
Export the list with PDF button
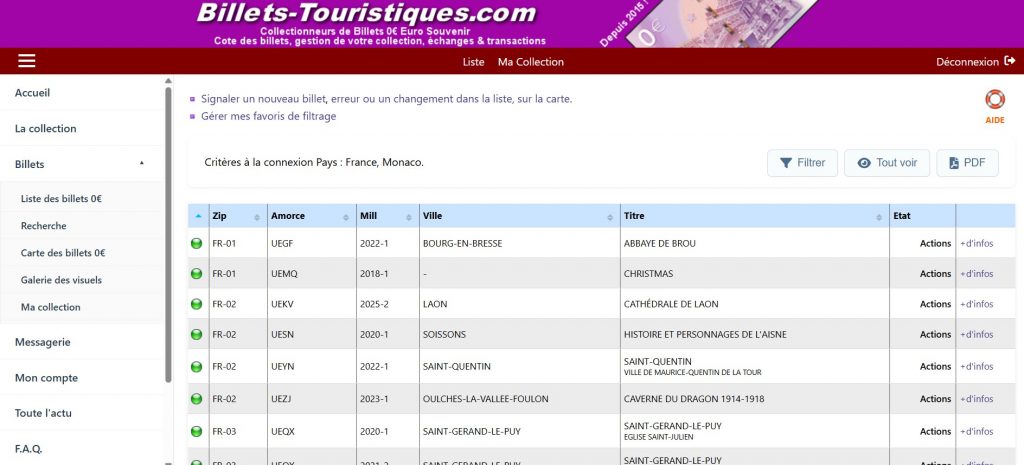pyautogui.click(x=967, y=163)
